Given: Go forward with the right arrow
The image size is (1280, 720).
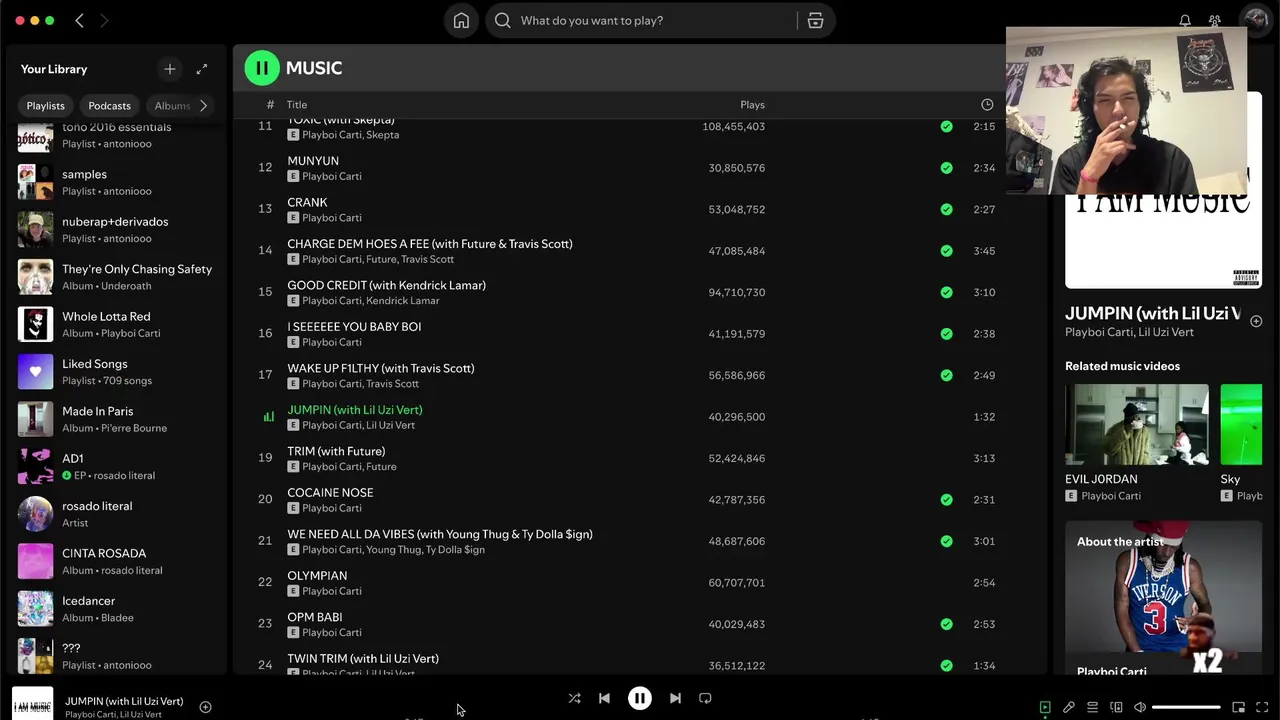Looking at the screenshot, I should [x=104, y=21].
